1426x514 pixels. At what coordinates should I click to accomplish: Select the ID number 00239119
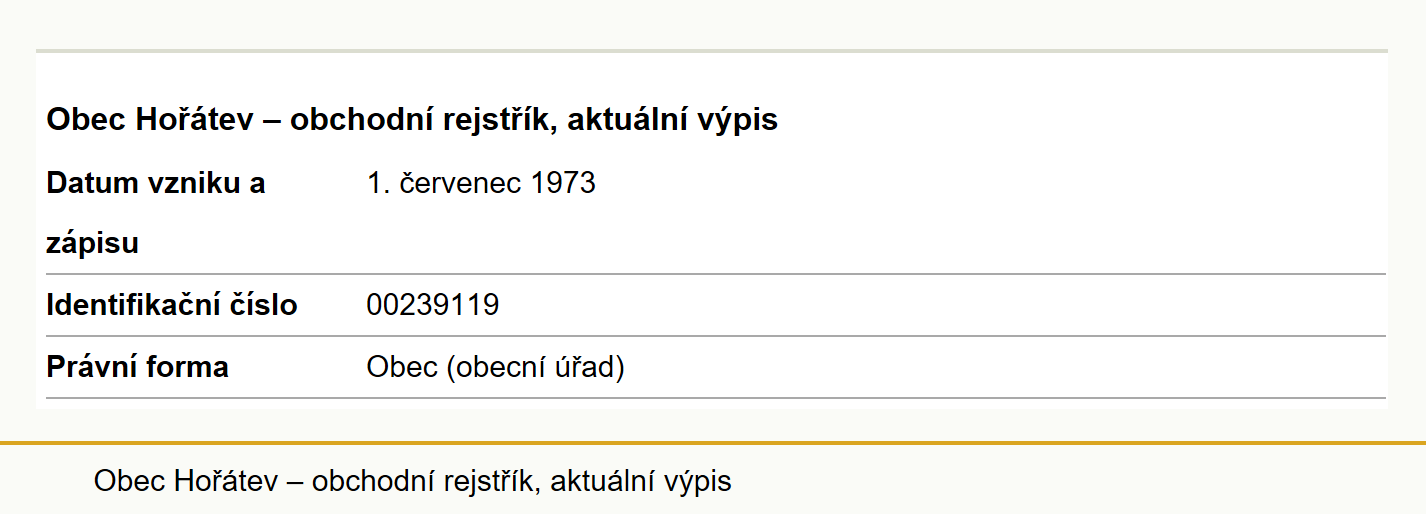(x=433, y=305)
